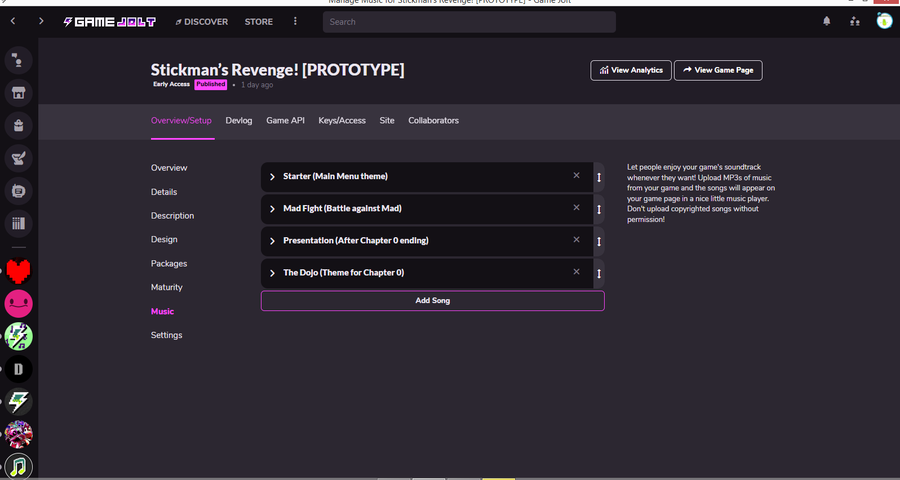Open the colorful pixel art community
Screen dimensions: 900x480
tap(18, 435)
